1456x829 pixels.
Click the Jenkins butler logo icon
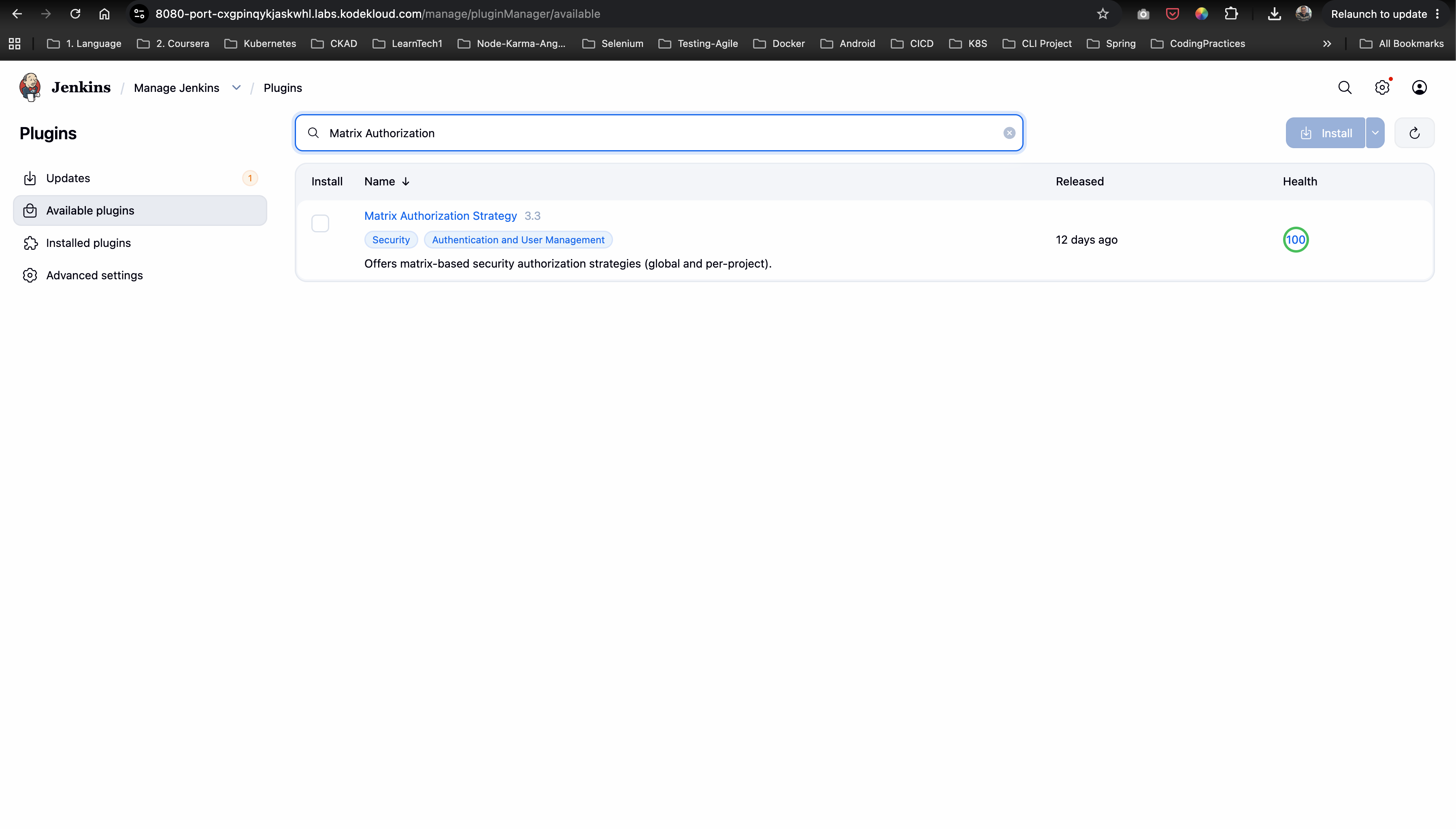point(30,87)
